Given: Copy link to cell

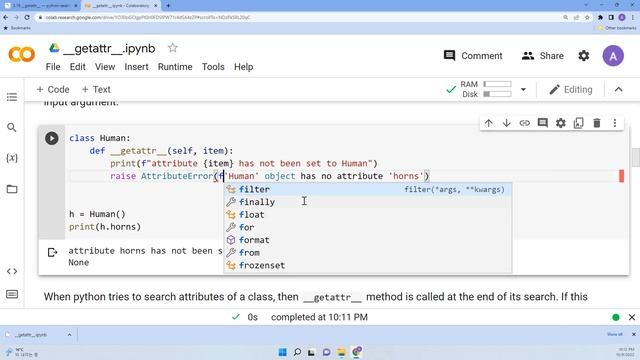Looking at the screenshot, I should tap(524, 123).
